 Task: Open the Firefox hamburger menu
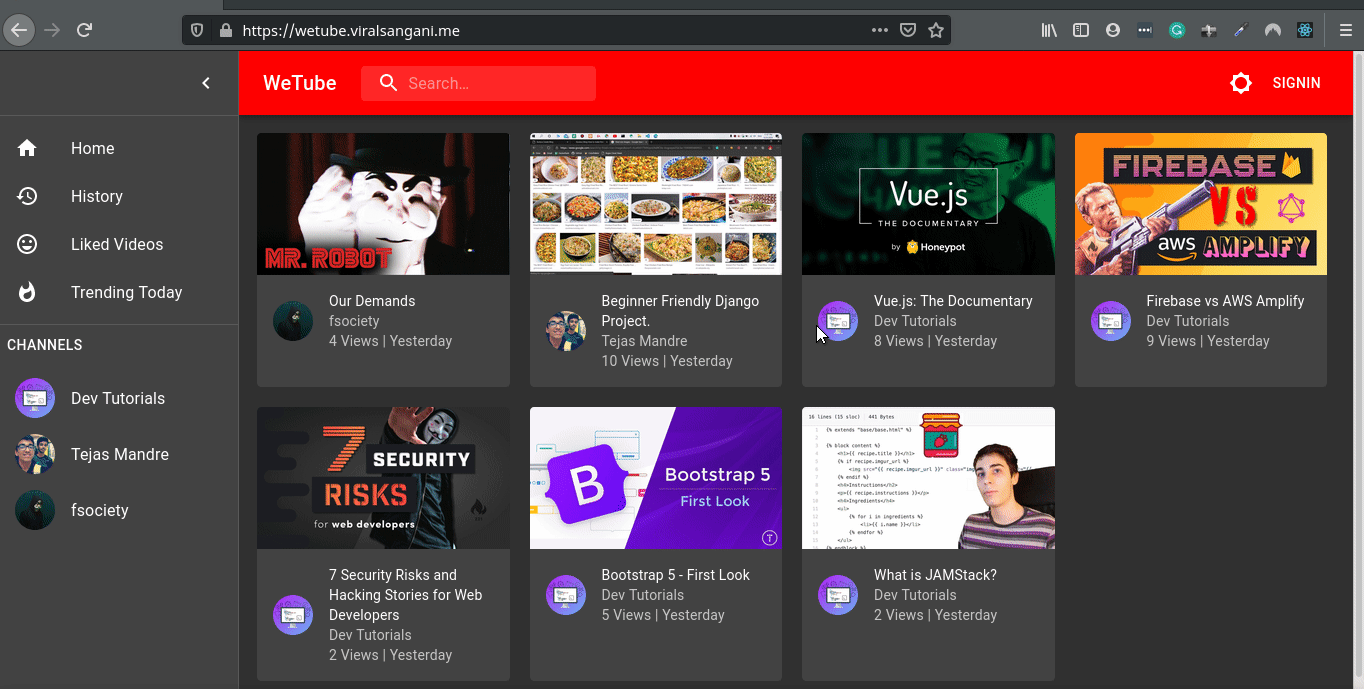click(1346, 30)
